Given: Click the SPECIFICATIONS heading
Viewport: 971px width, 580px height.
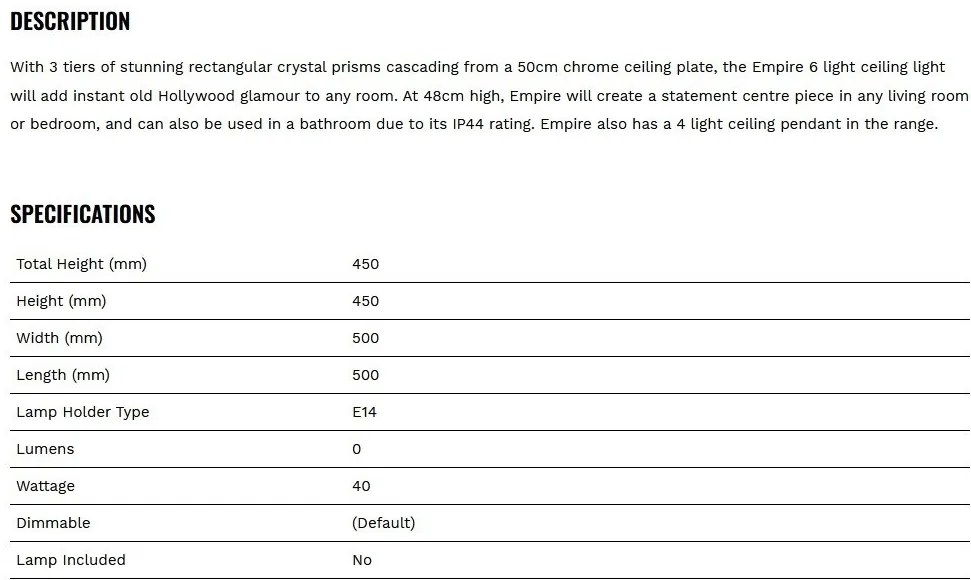Looking at the screenshot, I should (83, 214).
